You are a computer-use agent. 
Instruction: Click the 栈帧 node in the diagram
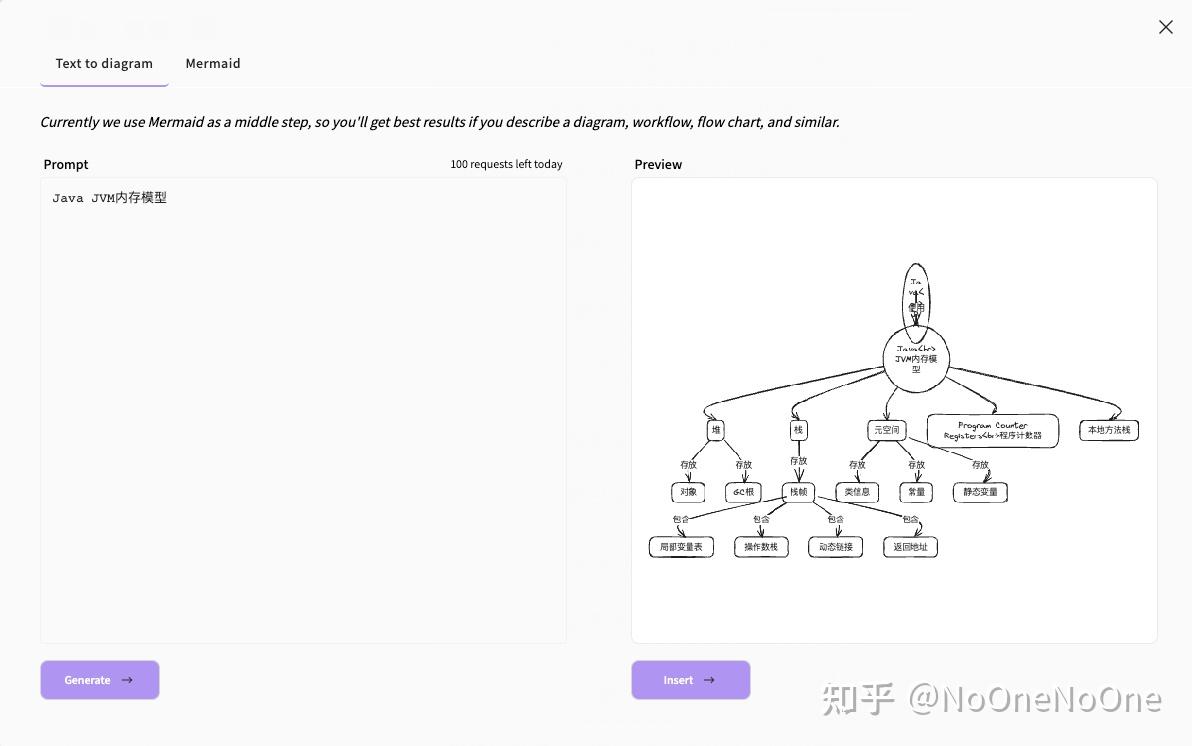point(798,492)
